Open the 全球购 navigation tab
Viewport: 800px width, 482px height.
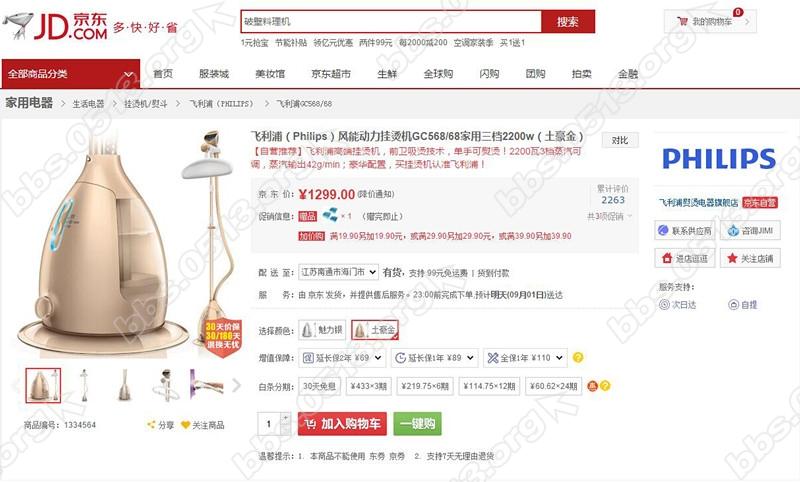pos(438,73)
